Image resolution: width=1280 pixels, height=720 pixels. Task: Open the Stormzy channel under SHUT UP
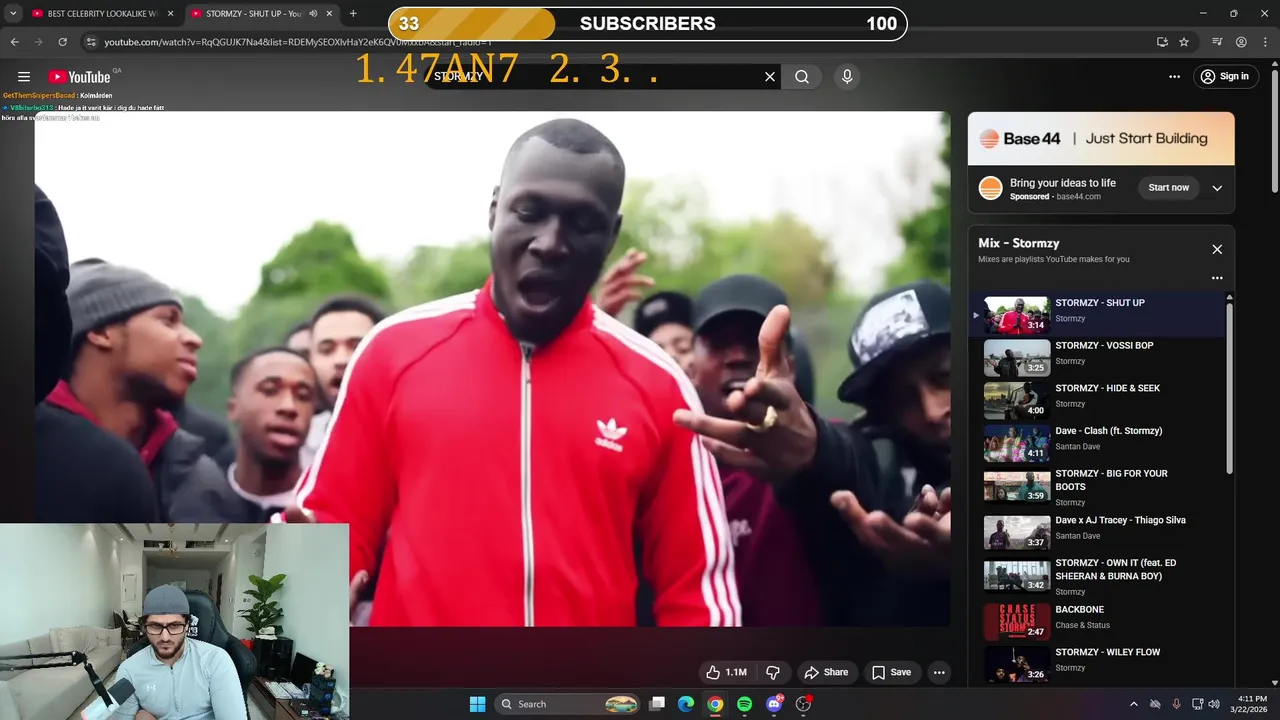1070,319
